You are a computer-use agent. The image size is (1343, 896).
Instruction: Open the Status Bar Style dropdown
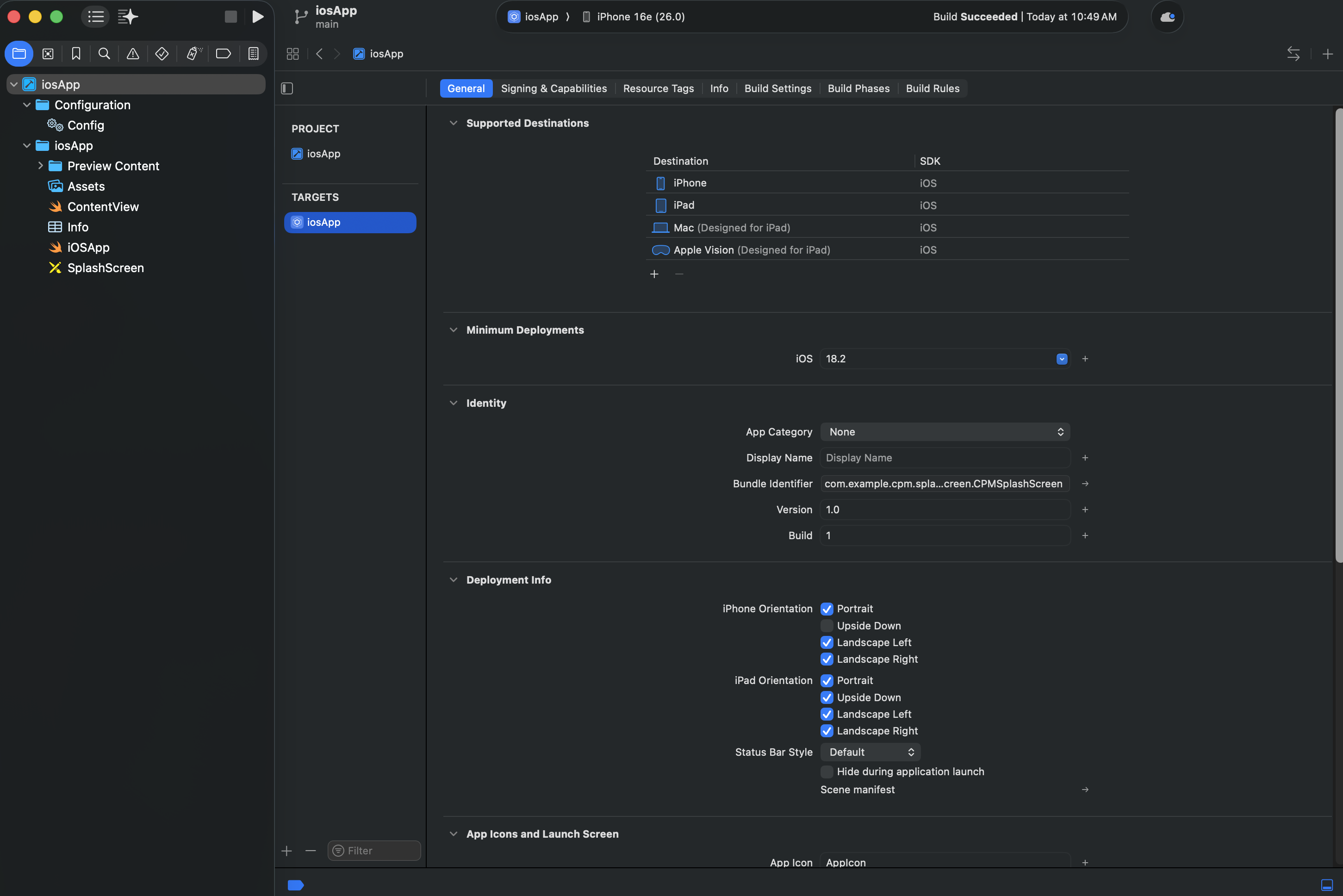pos(870,752)
